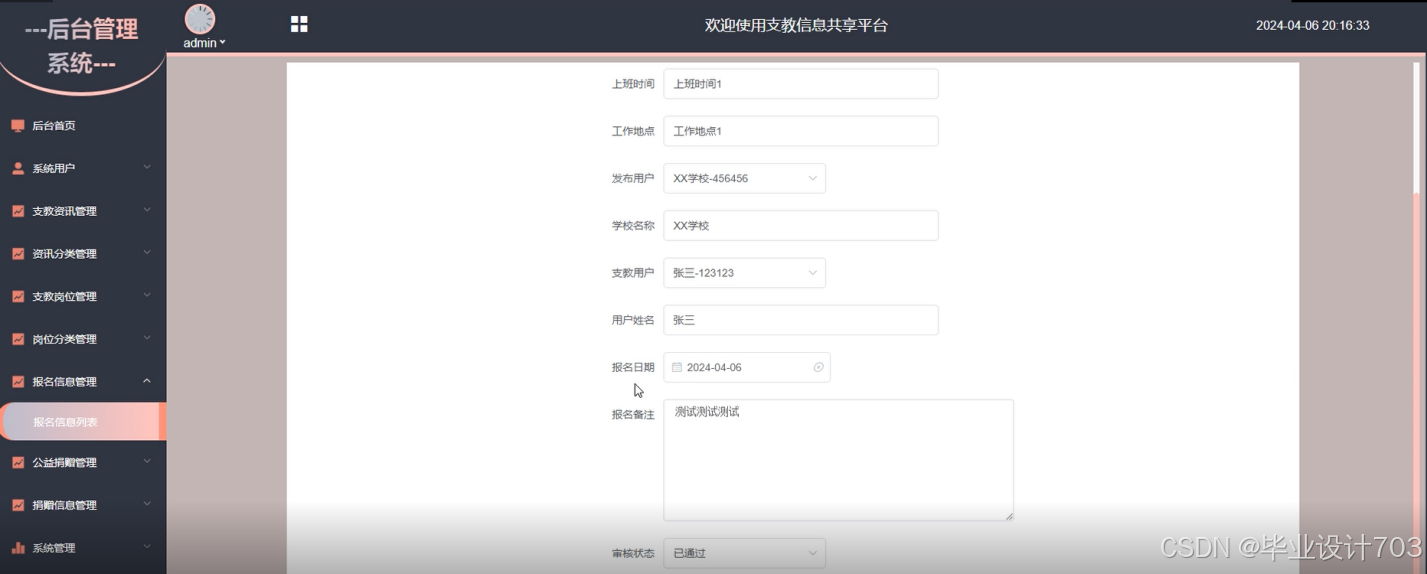1427x574 pixels.
Task: Expand 公益捐赠管理 using its chevron arrow
Action: coord(147,462)
